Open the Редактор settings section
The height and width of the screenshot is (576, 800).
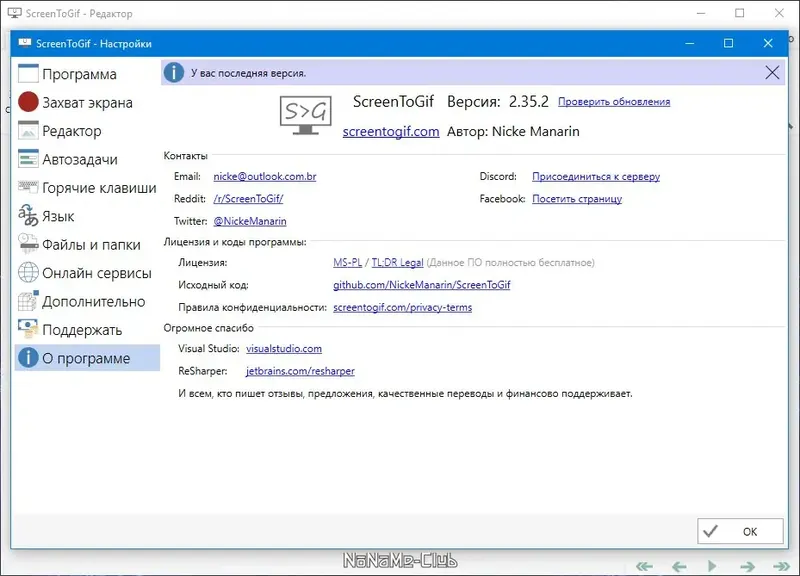coord(87,131)
